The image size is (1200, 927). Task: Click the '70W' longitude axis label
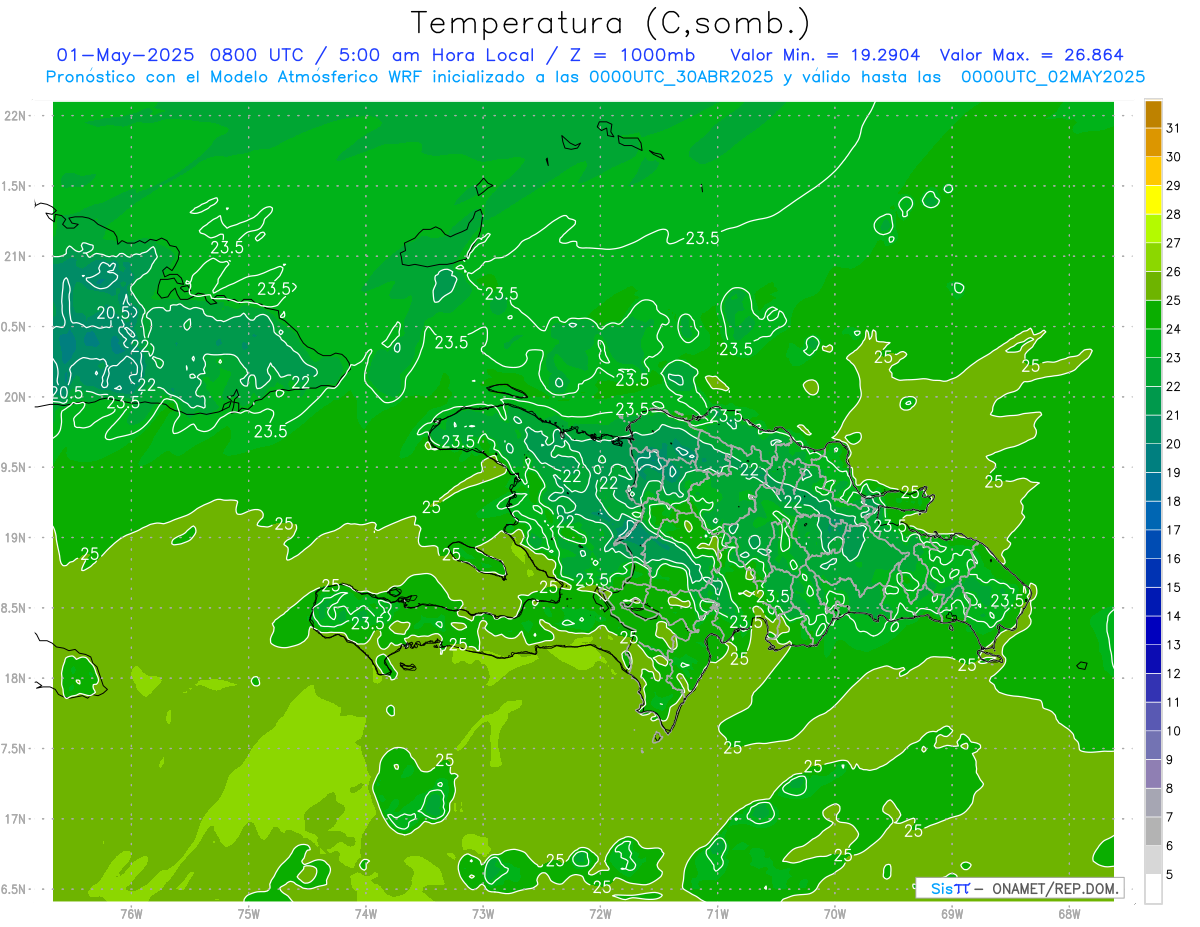tap(834, 913)
